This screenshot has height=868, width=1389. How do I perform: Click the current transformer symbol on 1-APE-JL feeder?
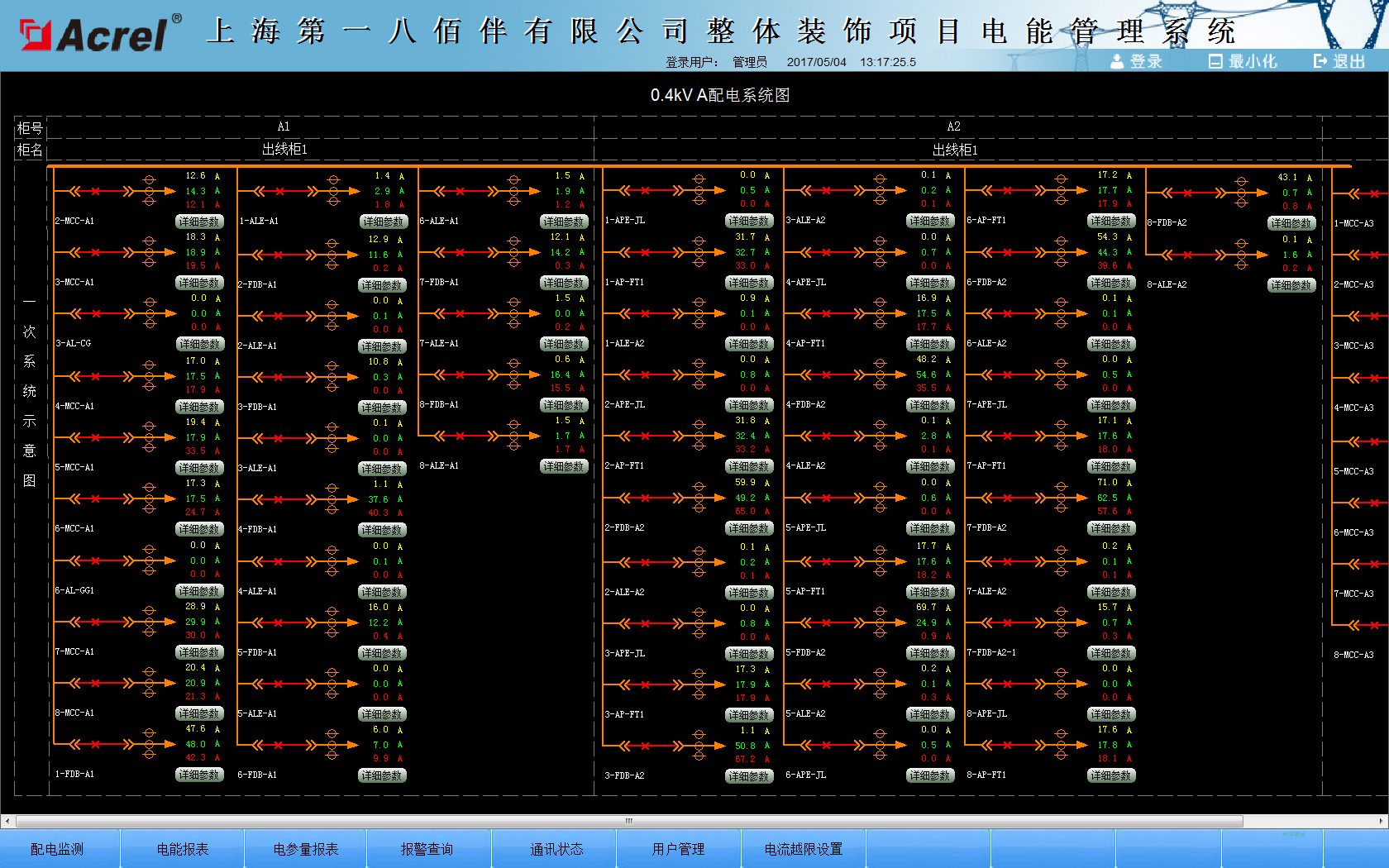tap(699, 190)
